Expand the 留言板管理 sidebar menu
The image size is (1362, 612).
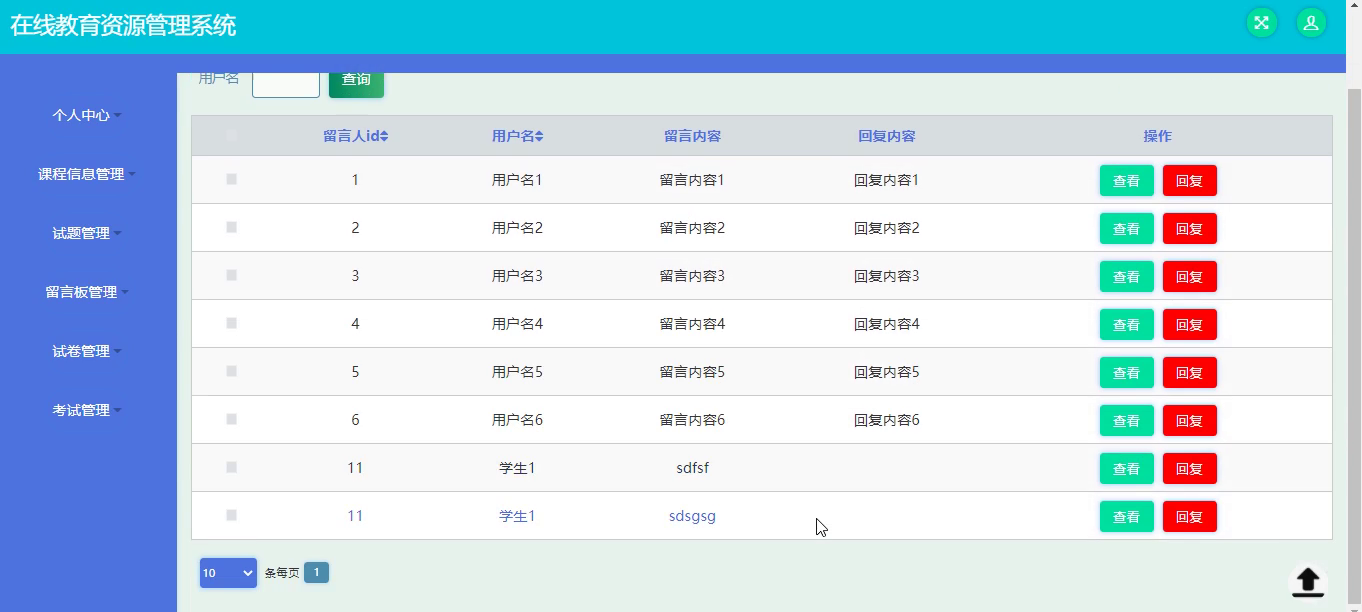tap(87, 292)
